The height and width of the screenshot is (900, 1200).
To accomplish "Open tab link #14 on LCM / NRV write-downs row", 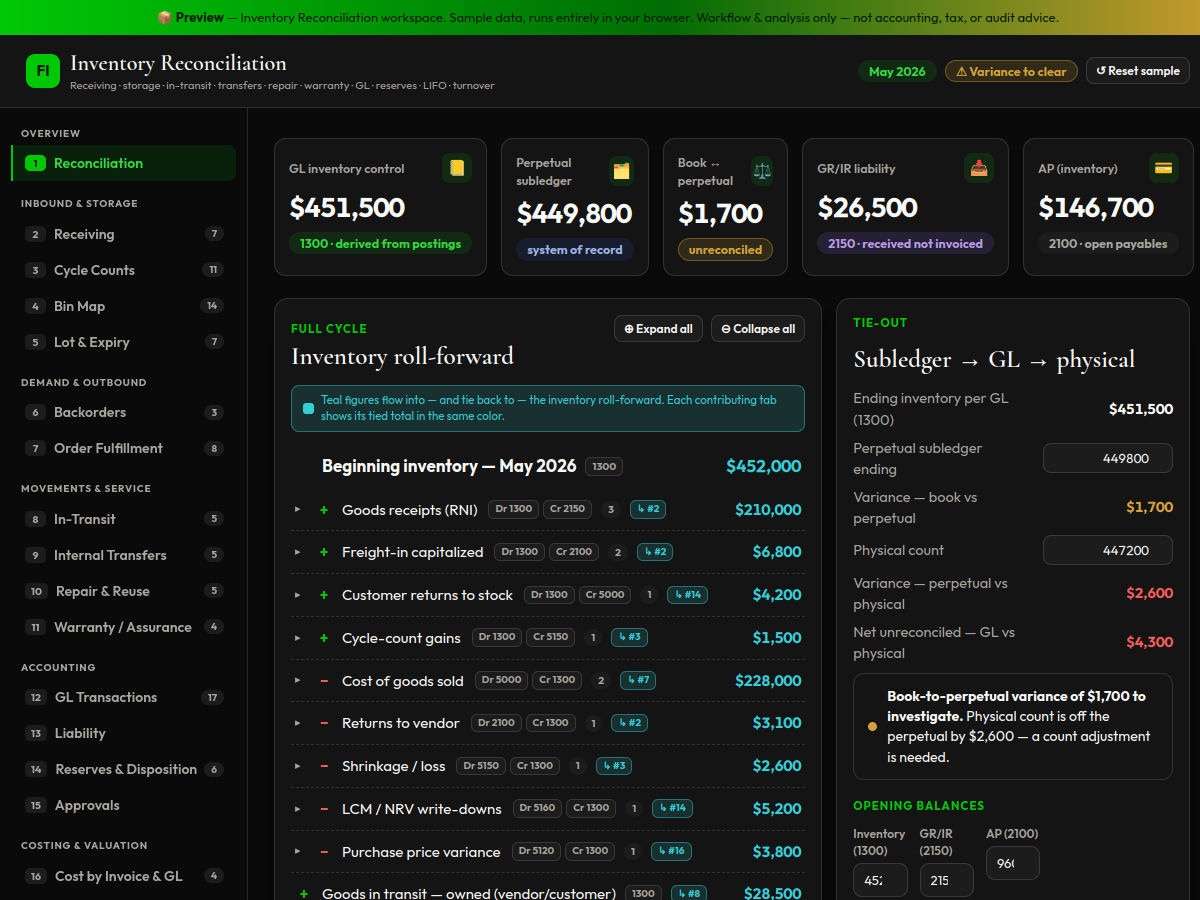I will click(672, 809).
